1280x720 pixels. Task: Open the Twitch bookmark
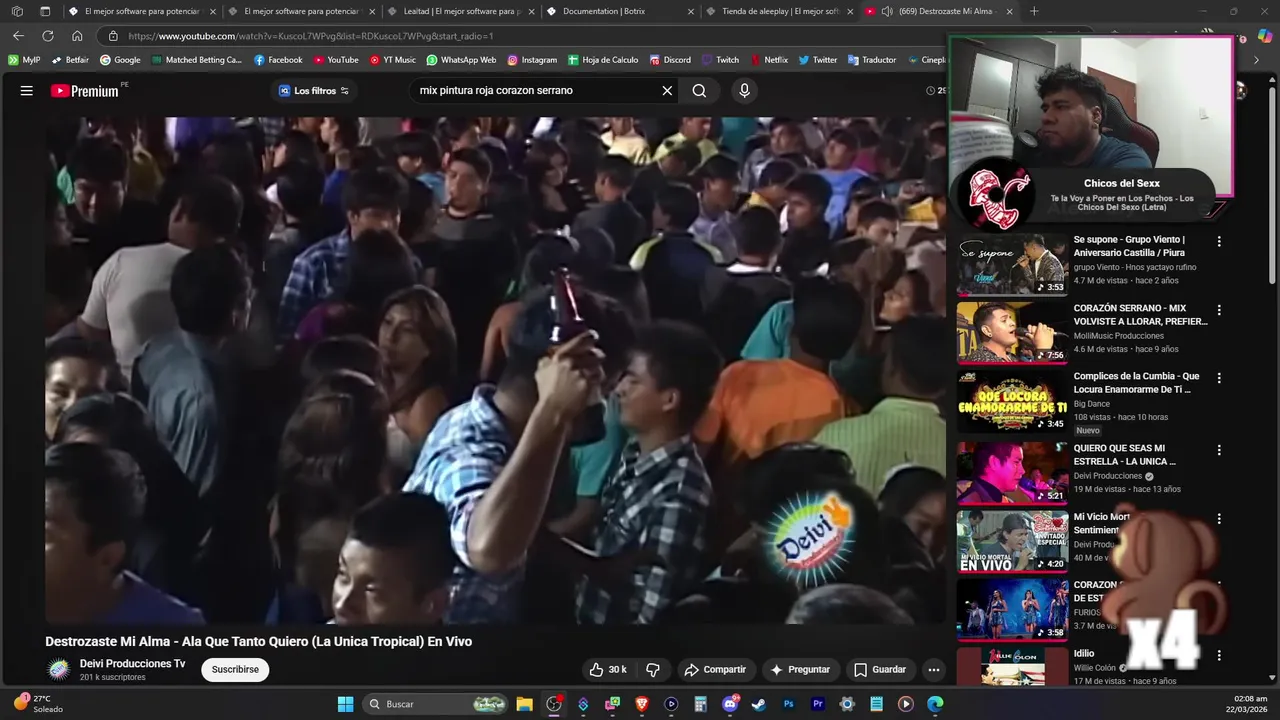720,60
